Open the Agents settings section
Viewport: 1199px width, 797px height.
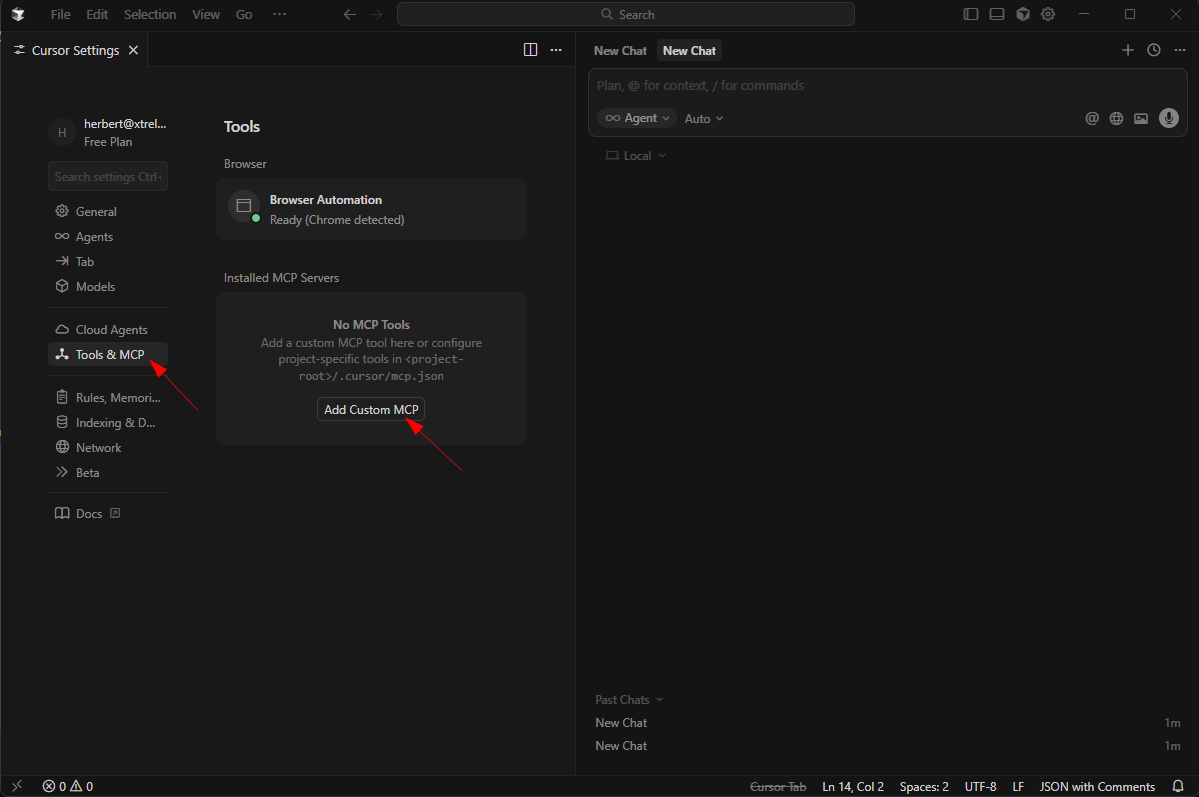pos(93,236)
